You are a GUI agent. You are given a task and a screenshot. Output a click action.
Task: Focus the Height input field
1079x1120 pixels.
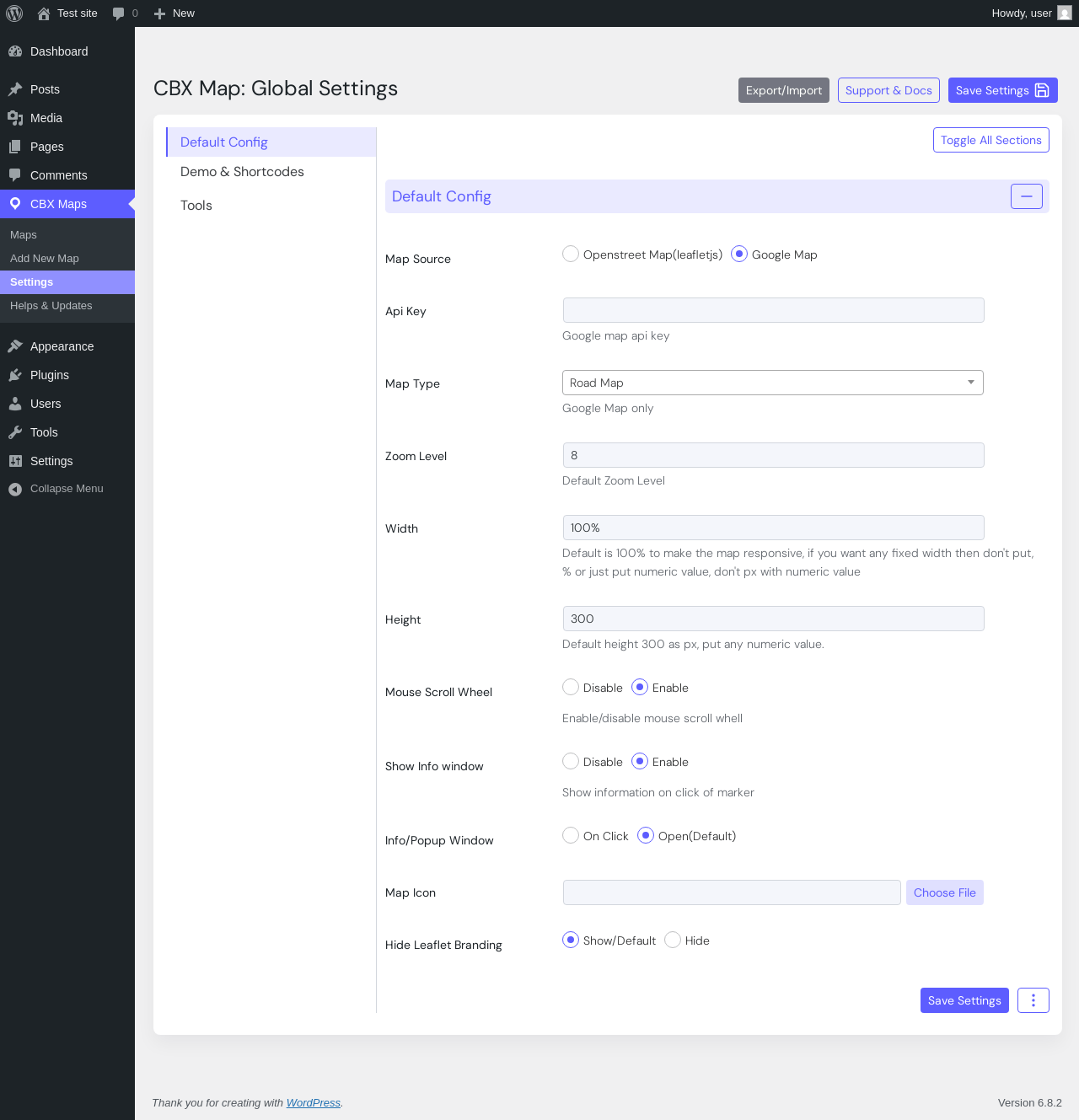coord(774,619)
